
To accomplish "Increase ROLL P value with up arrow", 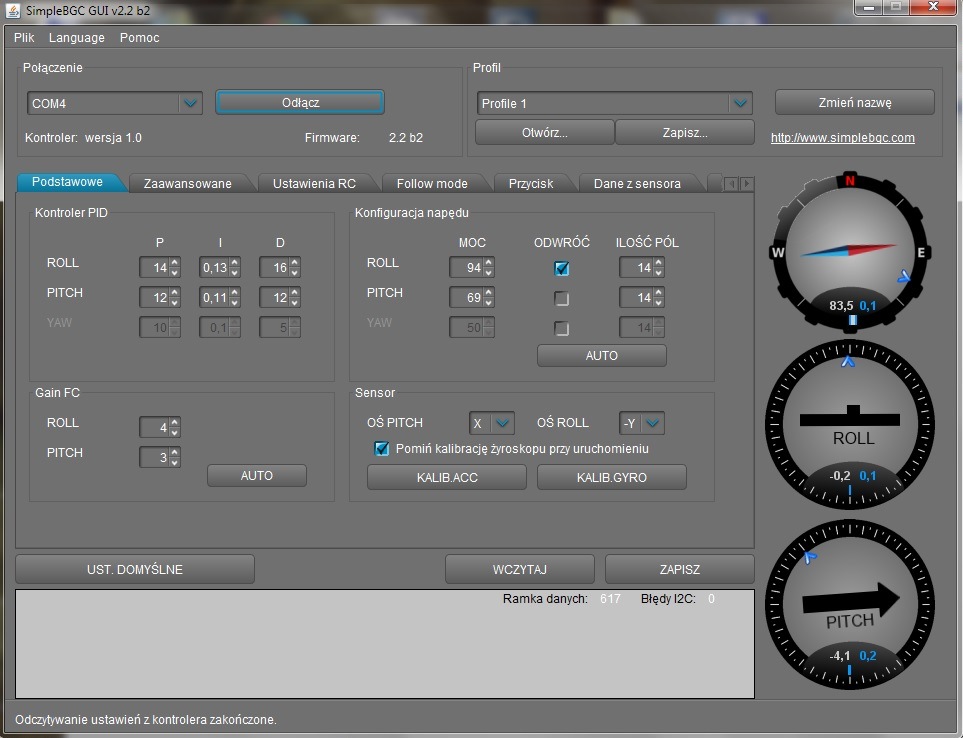I will pyautogui.click(x=175, y=263).
